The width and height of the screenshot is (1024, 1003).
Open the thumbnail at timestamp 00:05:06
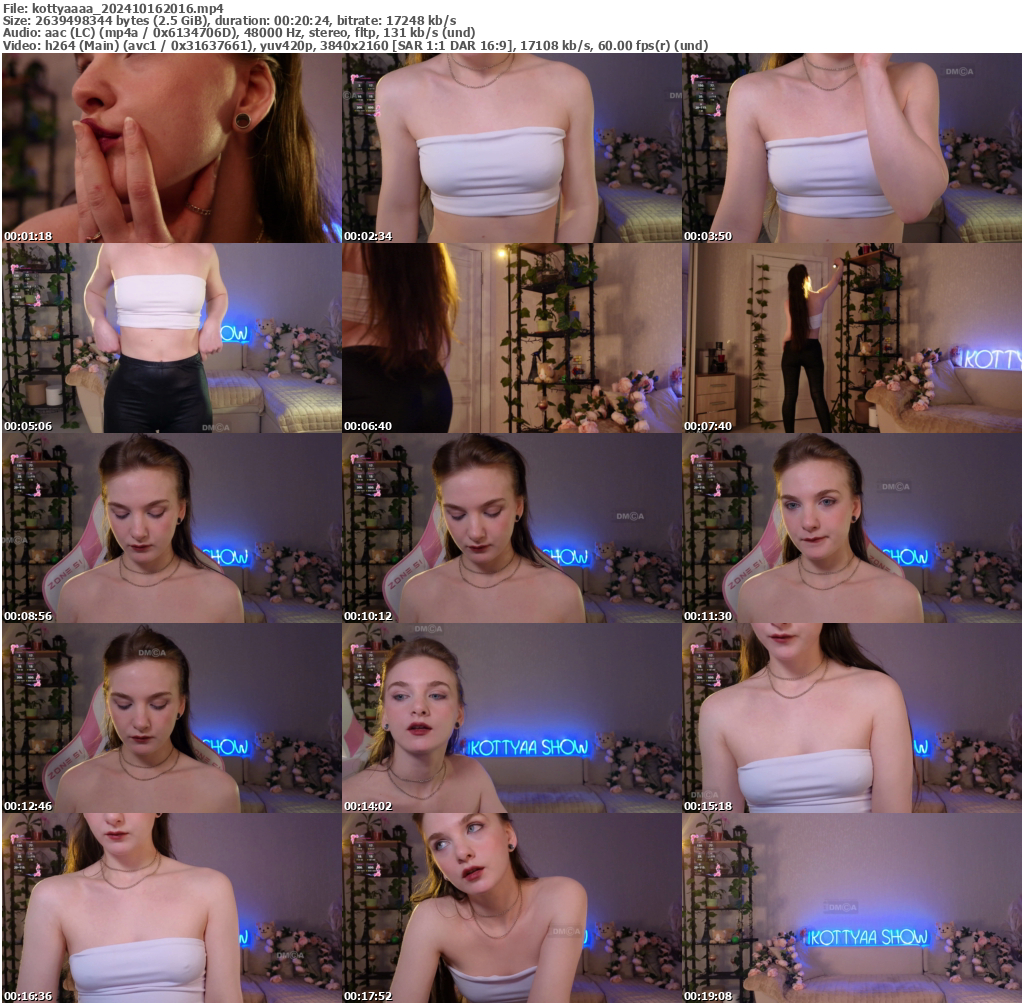pyautogui.click(x=170, y=336)
